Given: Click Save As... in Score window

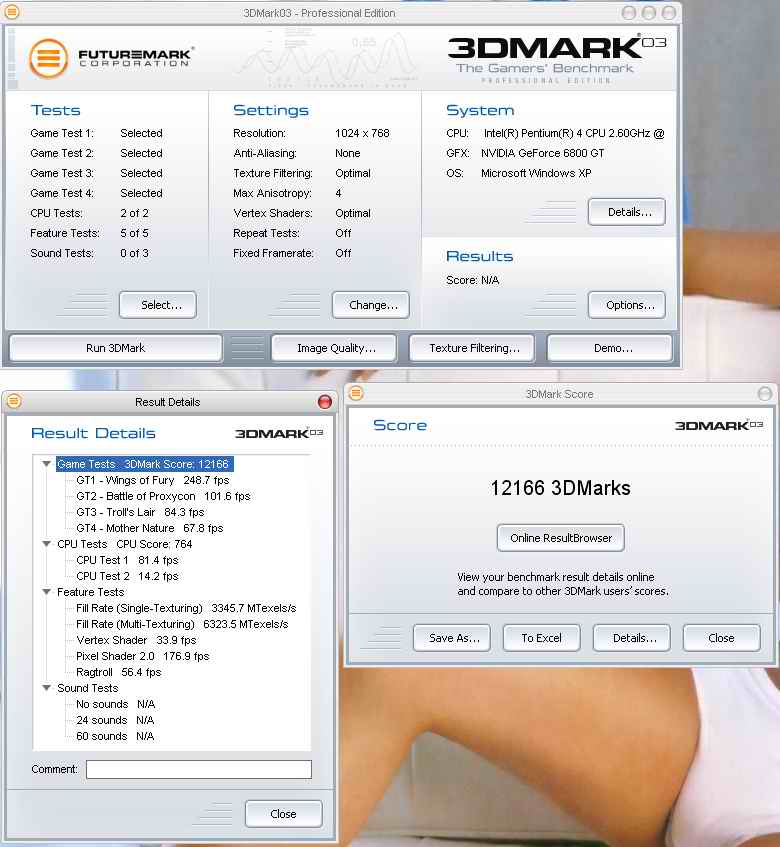Looking at the screenshot, I should [452, 638].
